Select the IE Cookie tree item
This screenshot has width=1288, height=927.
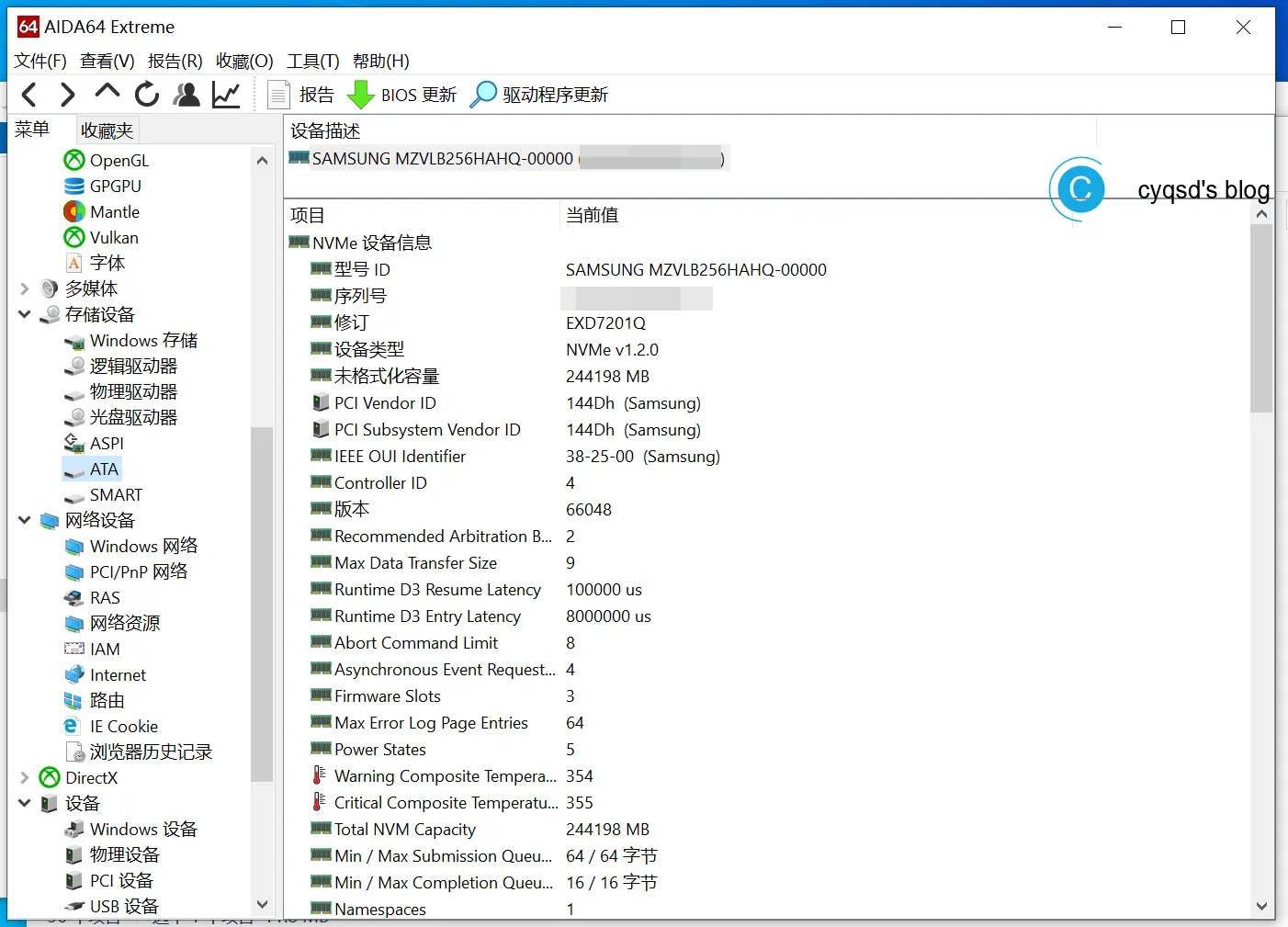111,726
